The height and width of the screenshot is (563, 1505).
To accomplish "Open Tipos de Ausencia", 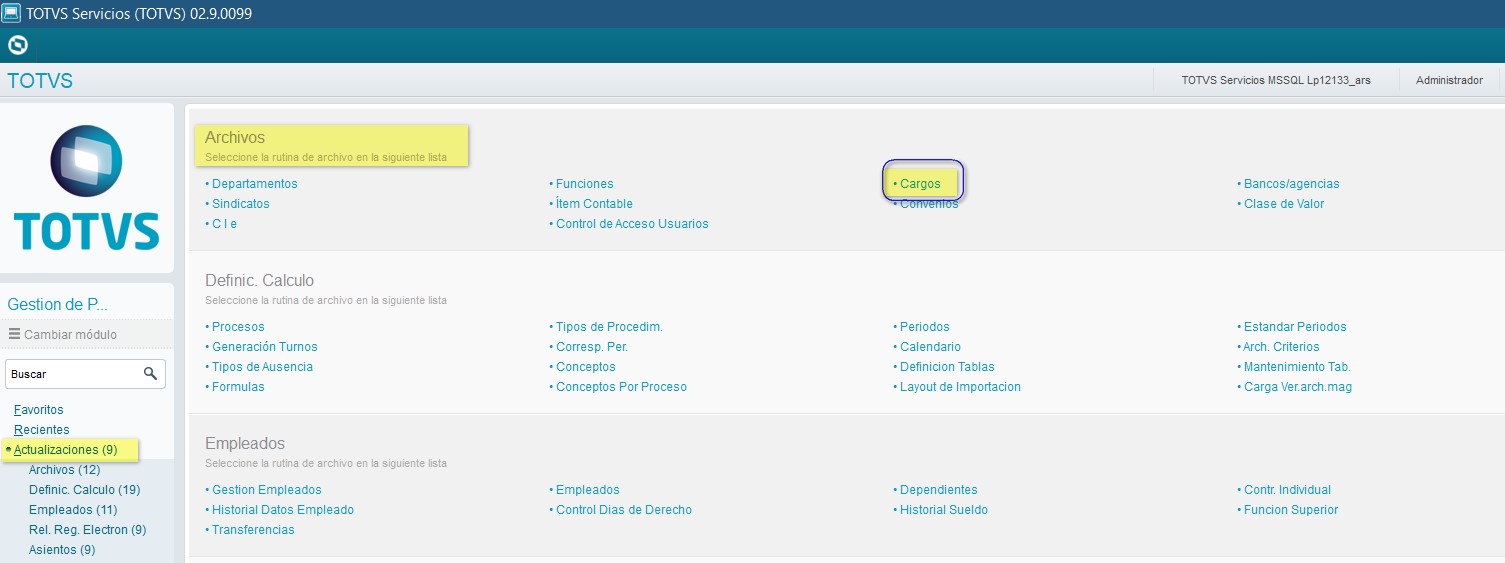I will click(x=262, y=367).
